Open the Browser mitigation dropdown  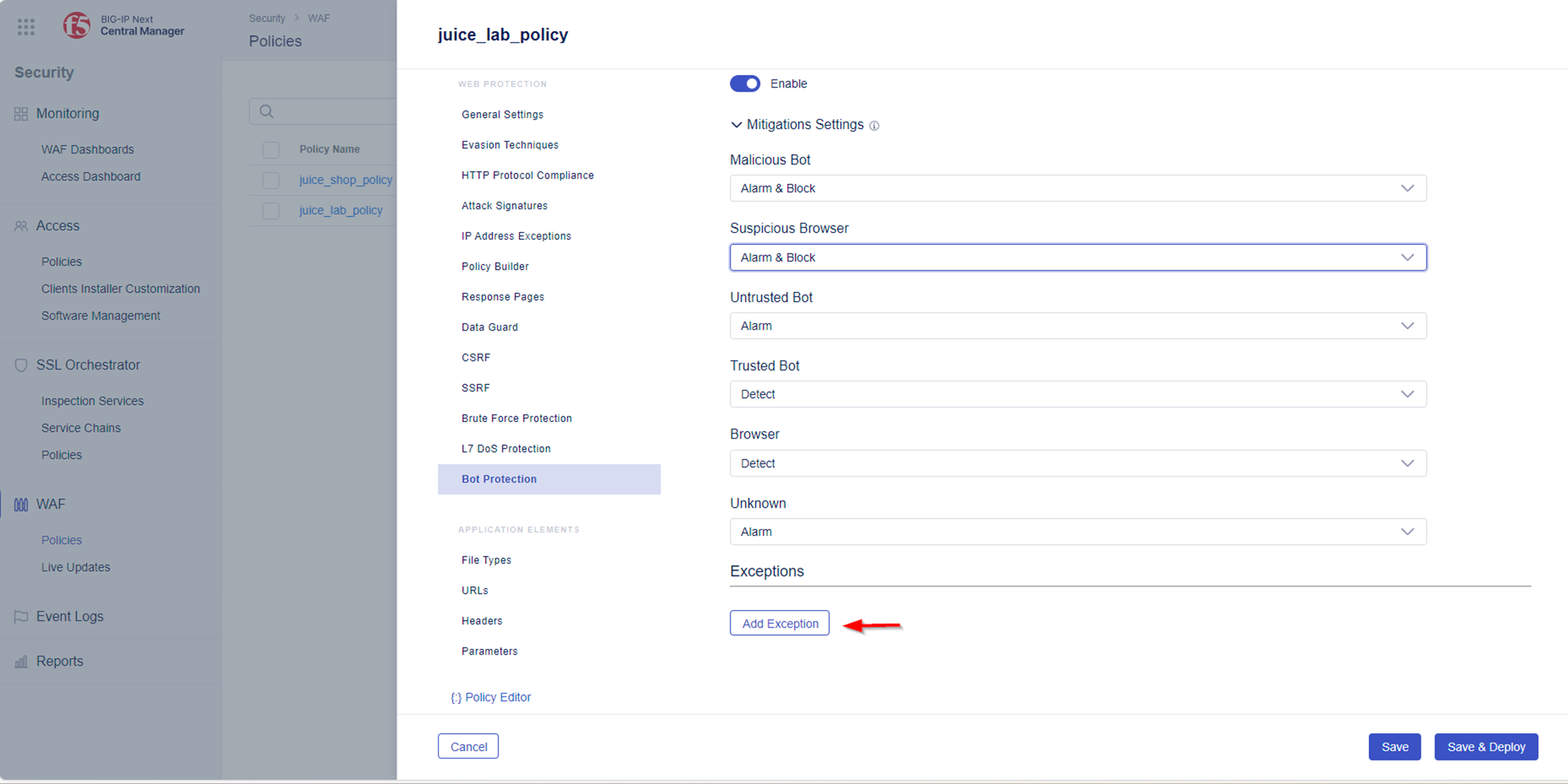click(1078, 463)
